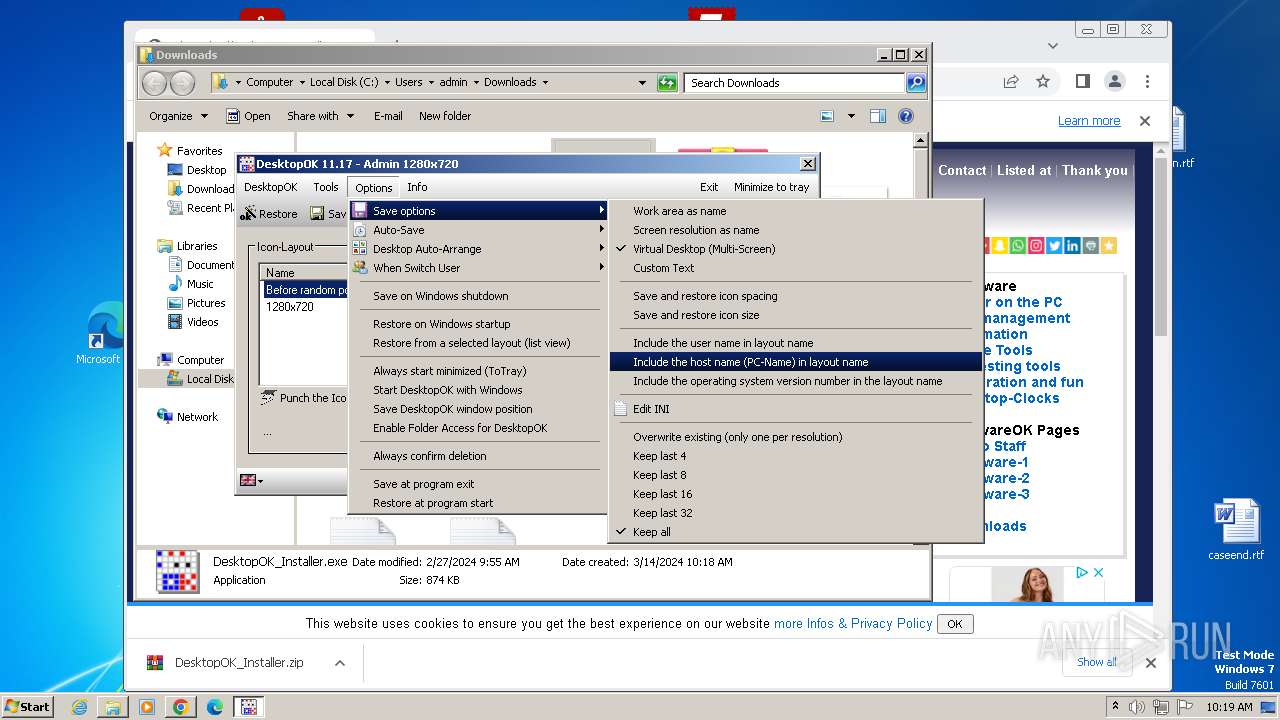Click the Internet Explorer taskbar icon

coord(79,707)
